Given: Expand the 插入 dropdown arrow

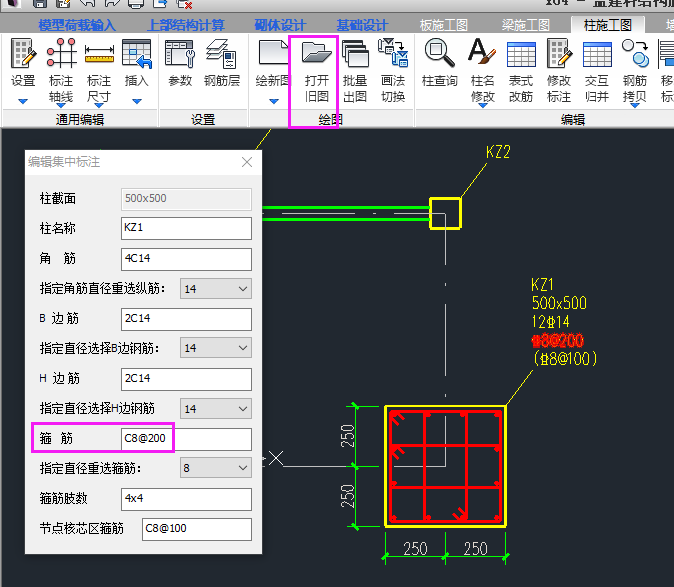Looking at the screenshot, I should (137, 101).
